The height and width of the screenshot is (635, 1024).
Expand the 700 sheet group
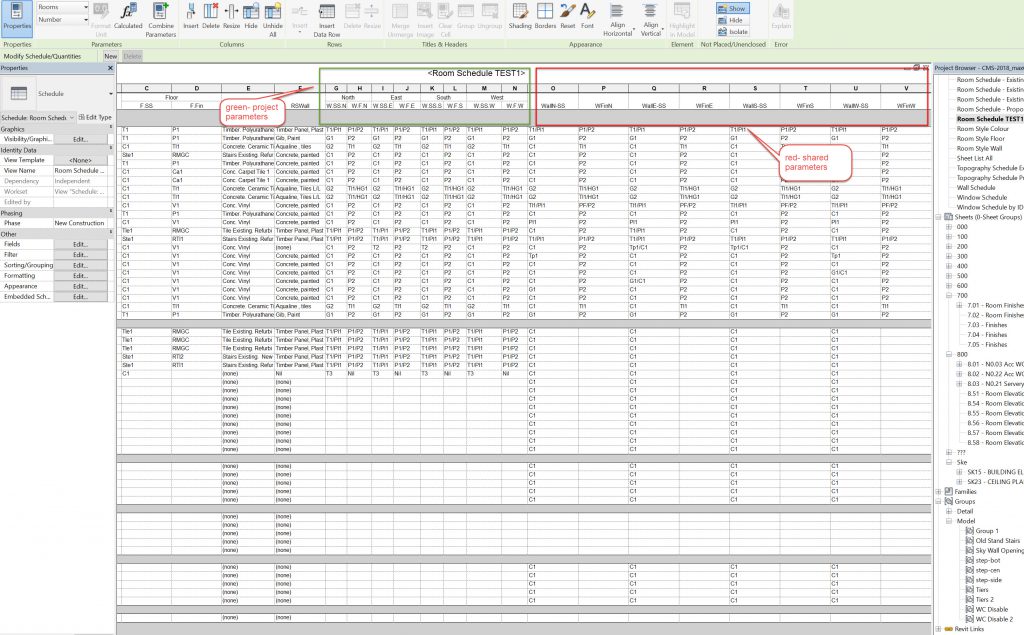click(949, 296)
